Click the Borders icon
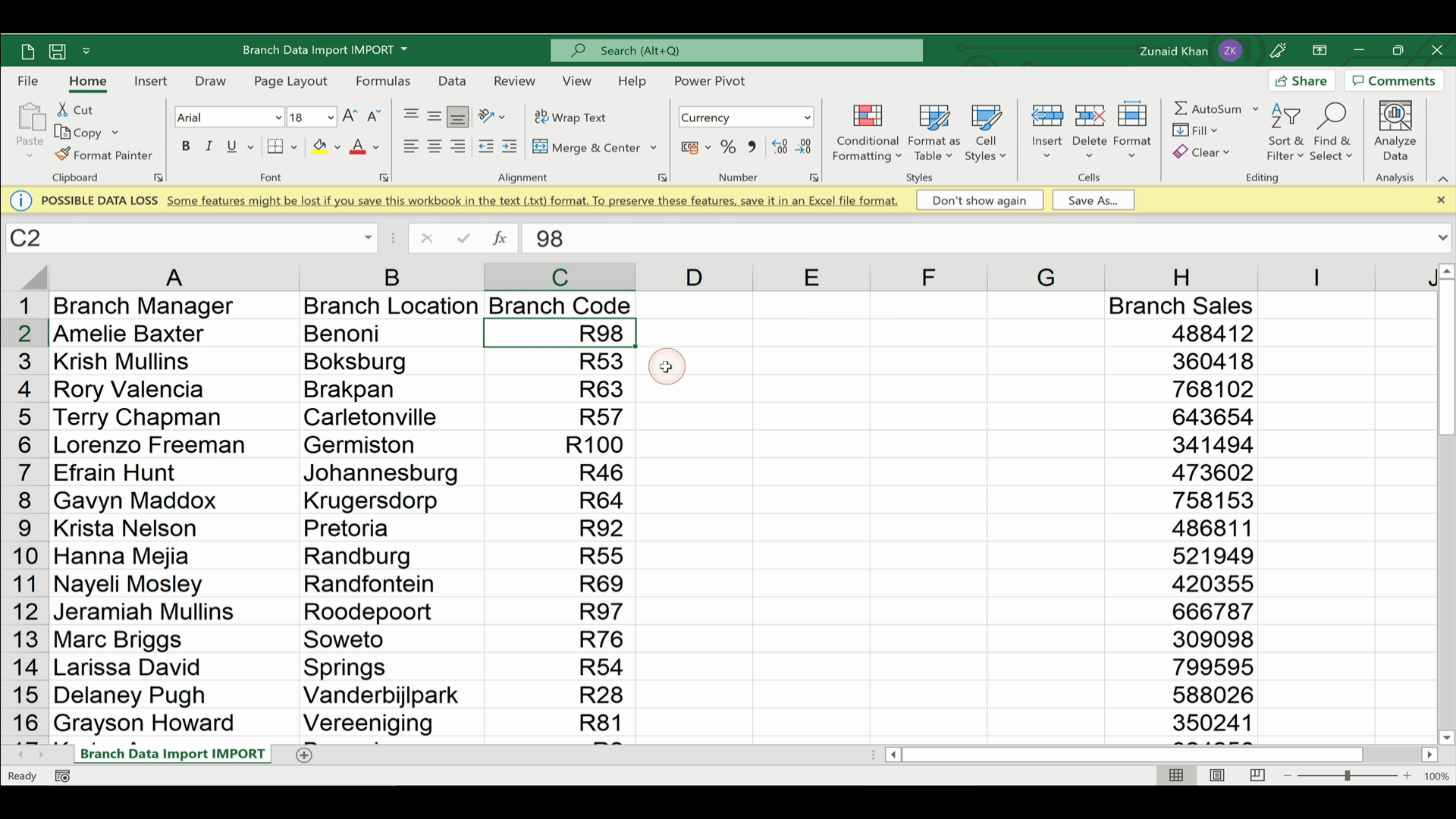The image size is (1456, 819). click(x=275, y=146)
